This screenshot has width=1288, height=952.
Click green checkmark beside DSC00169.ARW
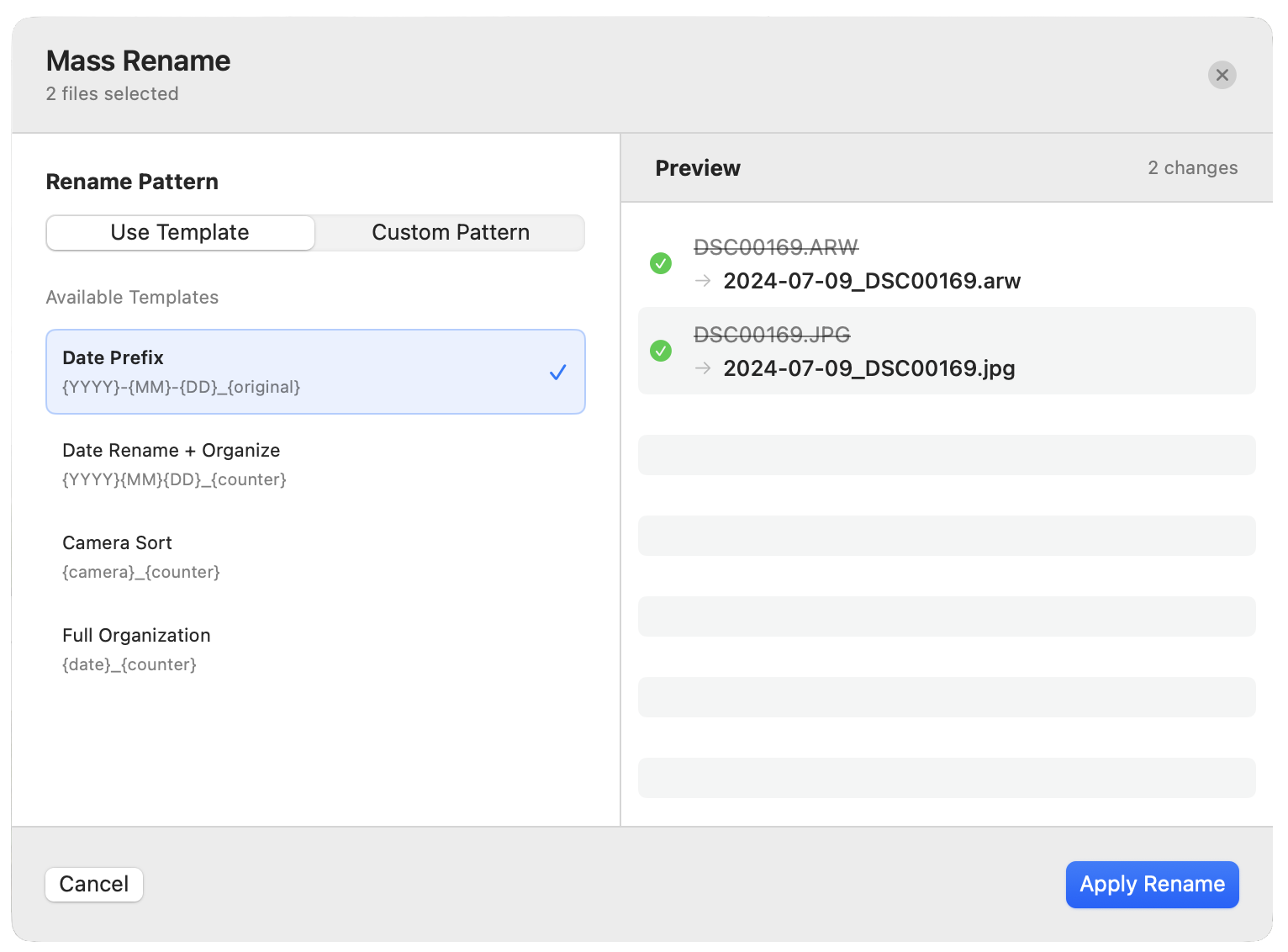click(x=661, y=263)
